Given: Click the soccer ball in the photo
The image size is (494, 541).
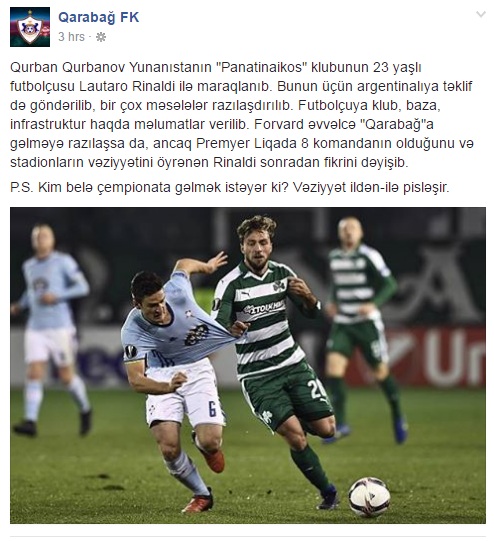Looking at the screenshot, I should click(x=369, y=496).
